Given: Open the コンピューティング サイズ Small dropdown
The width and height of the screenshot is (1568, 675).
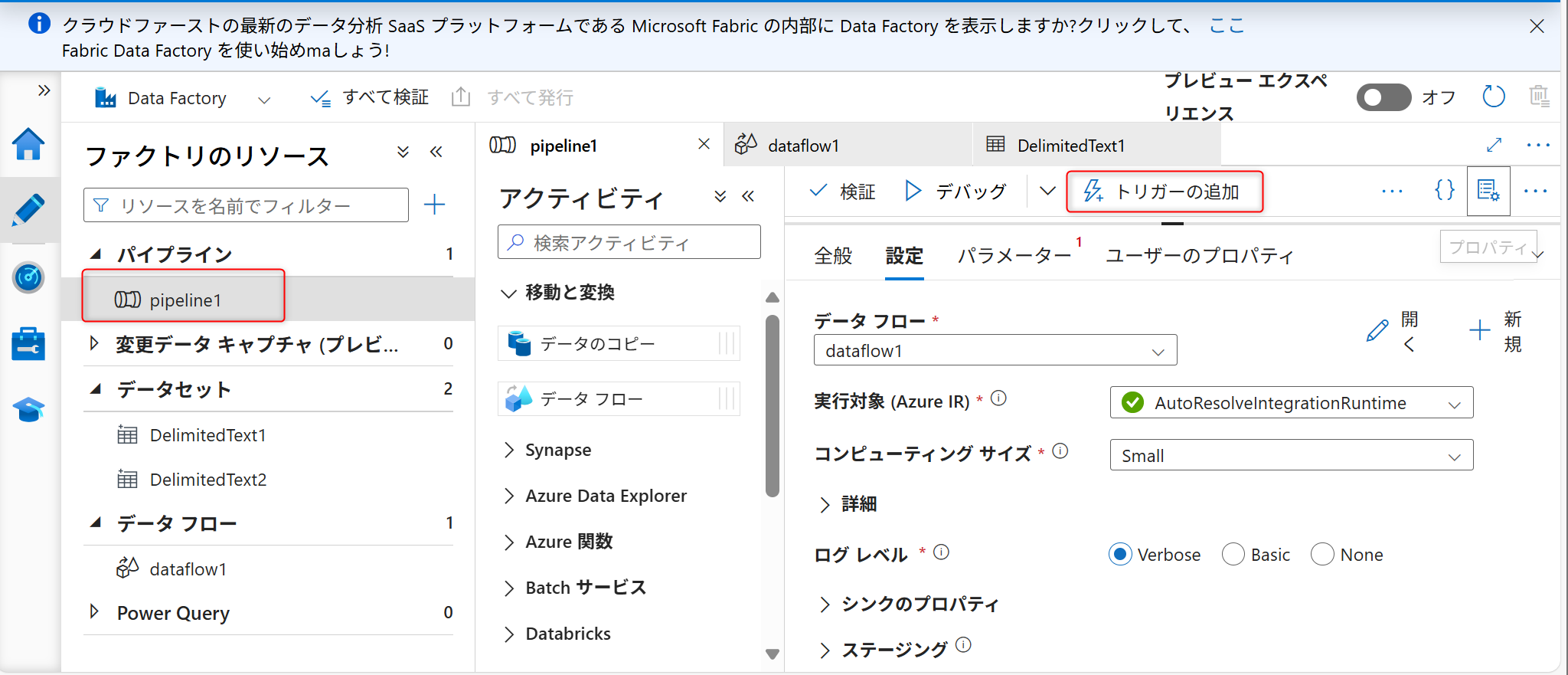Looking at the screenshot, I should point(1291,456).
